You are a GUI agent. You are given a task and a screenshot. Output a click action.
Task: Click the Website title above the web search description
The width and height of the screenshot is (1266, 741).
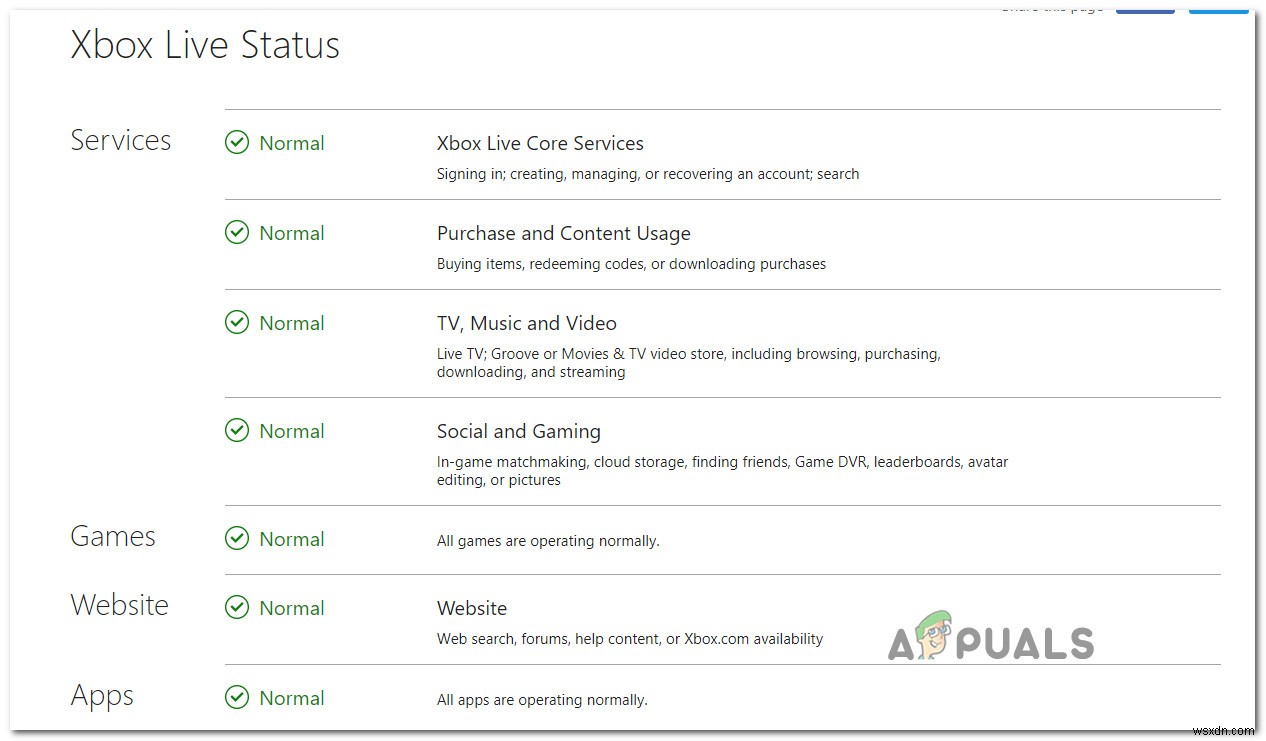471,608
